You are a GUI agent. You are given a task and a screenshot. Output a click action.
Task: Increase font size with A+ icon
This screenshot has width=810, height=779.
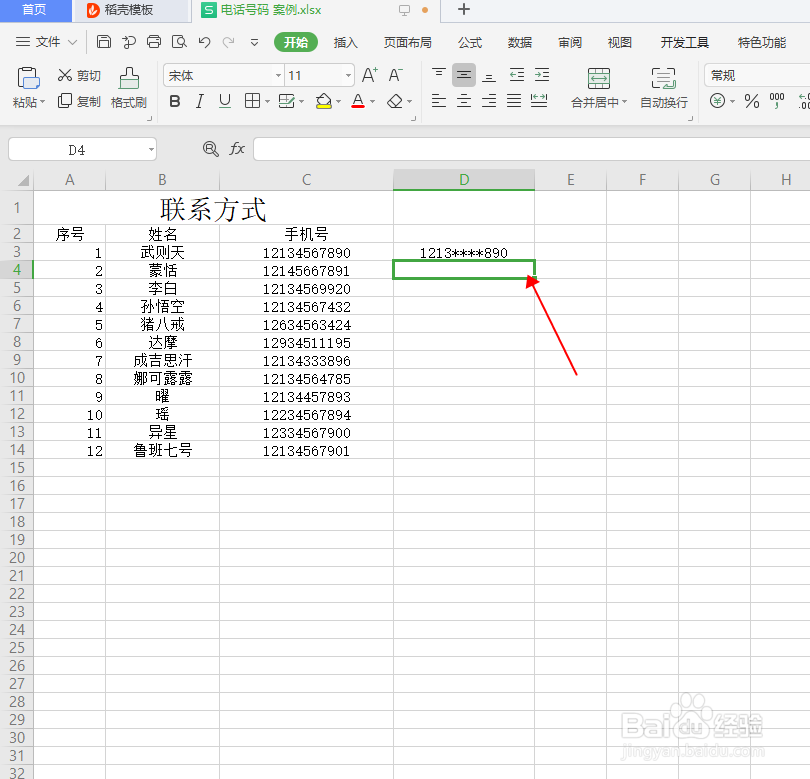click(370, 75)
